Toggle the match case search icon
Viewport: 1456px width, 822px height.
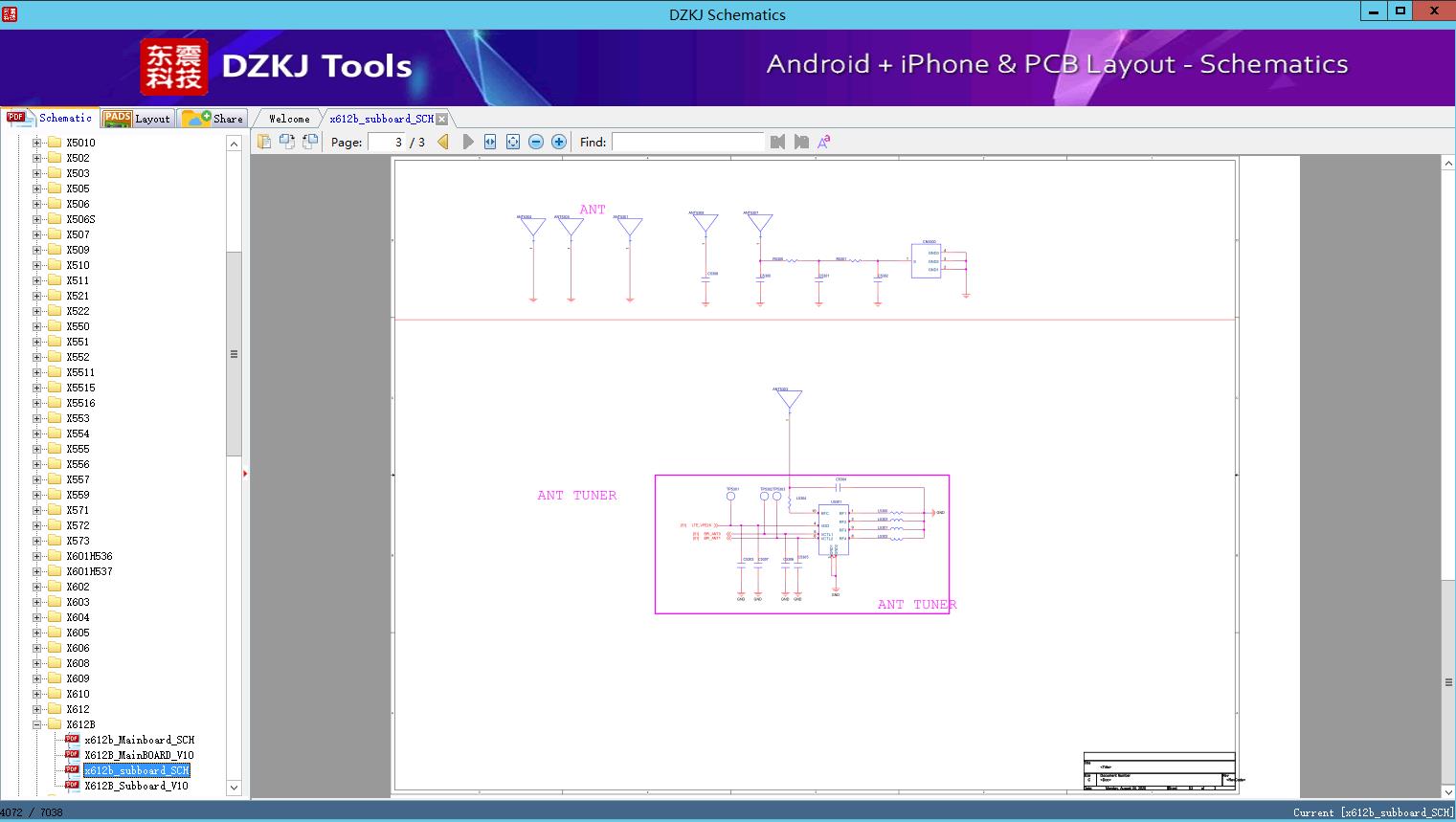[x=823, y=142]
